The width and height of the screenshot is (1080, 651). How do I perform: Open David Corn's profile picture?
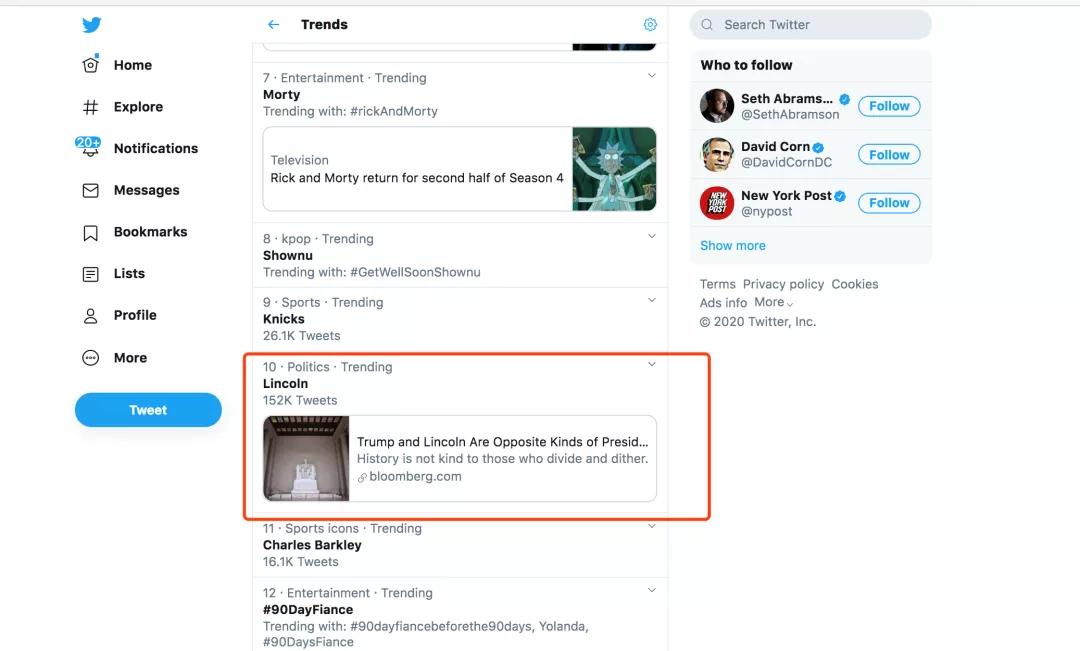[x=717, y=154]
